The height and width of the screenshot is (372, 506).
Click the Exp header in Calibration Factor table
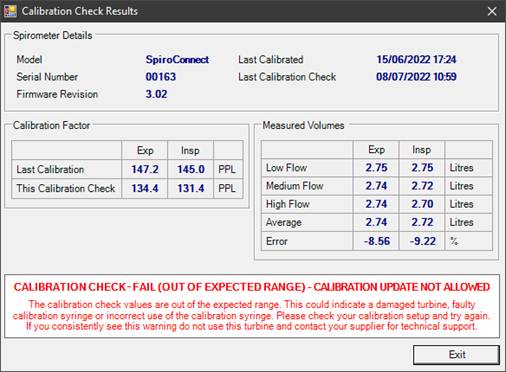145,150
